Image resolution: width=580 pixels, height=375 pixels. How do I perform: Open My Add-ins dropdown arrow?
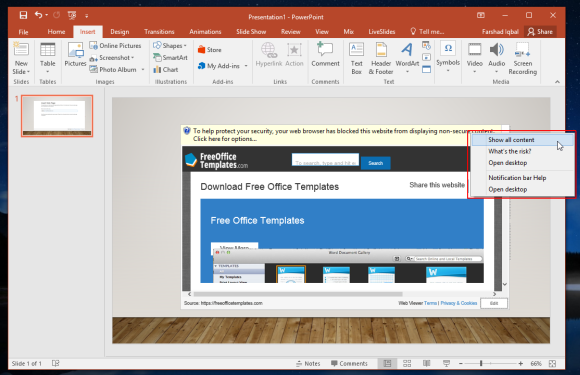(x=246, y=66)
